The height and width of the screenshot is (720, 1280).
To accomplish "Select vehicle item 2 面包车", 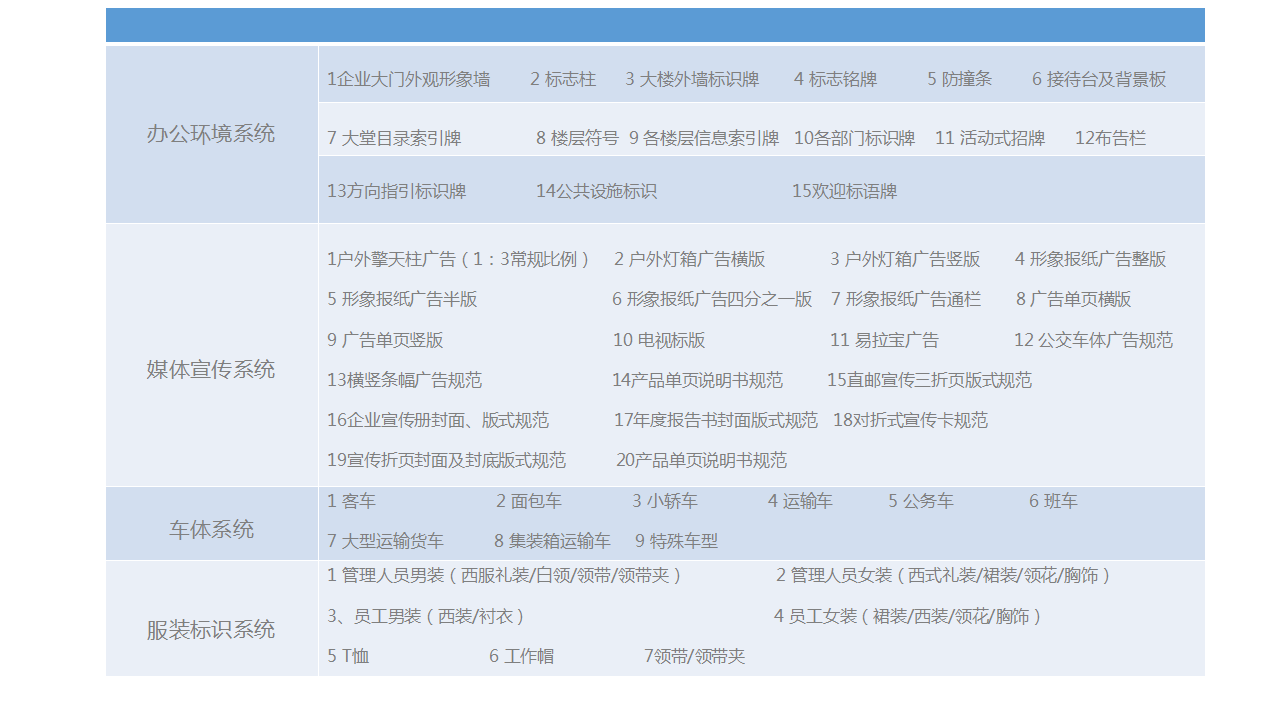I will click(x=529, y=502).
